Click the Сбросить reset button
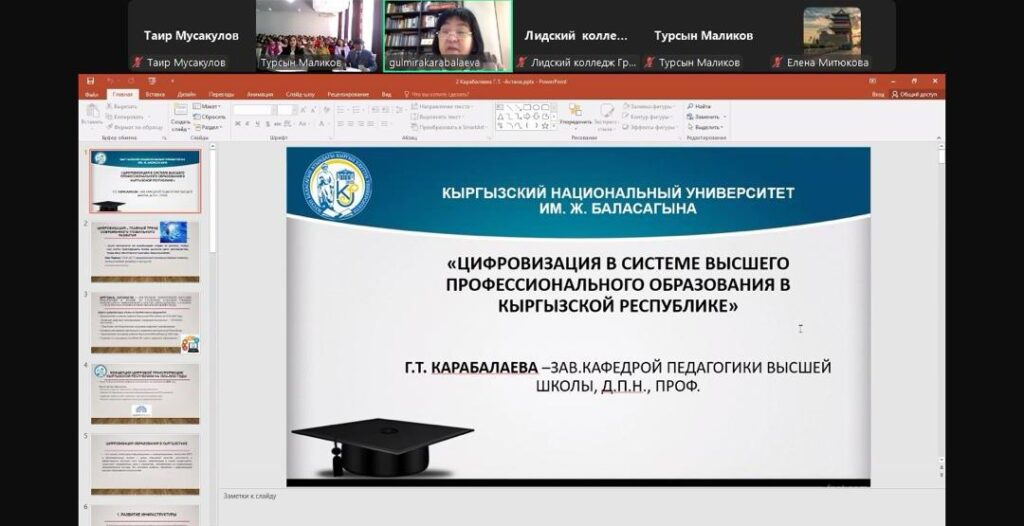The image size is (1024, 526). [209, 116]
